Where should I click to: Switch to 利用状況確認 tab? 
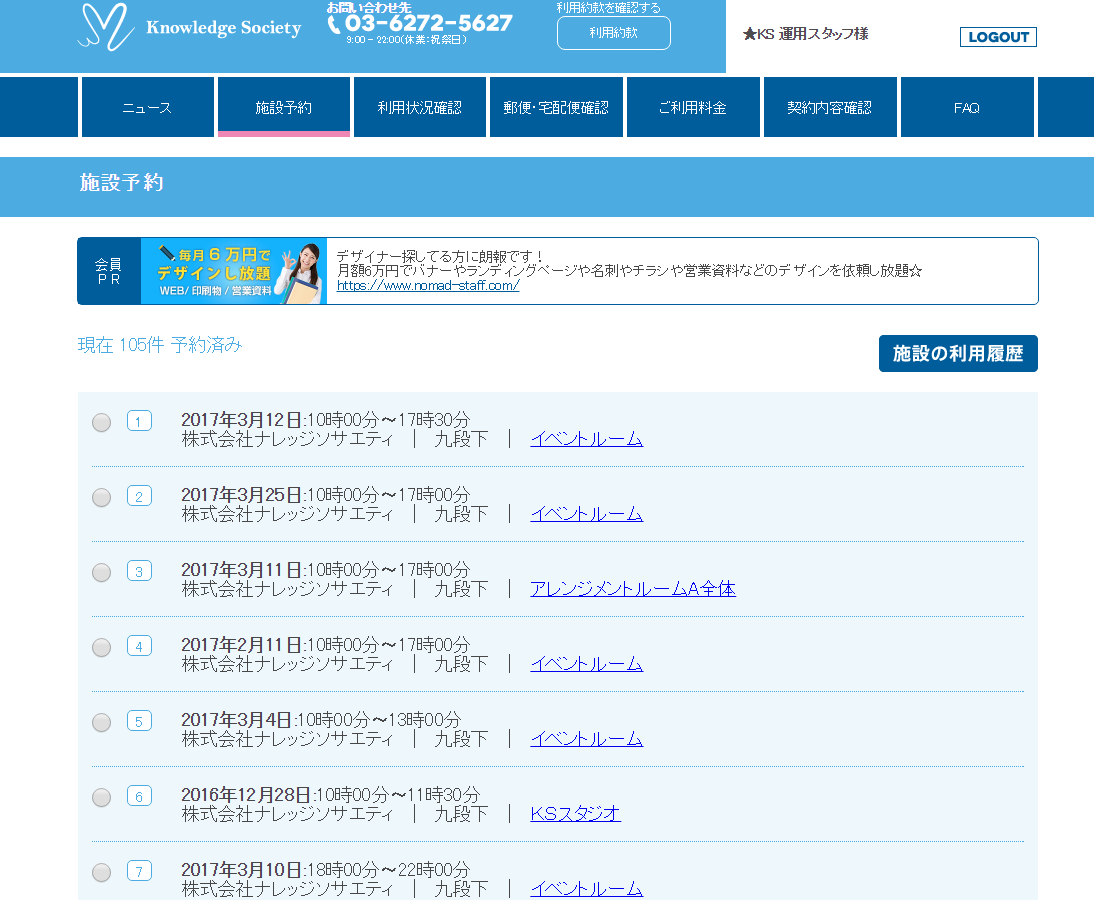pyautogui.click(x=420, y=107)
